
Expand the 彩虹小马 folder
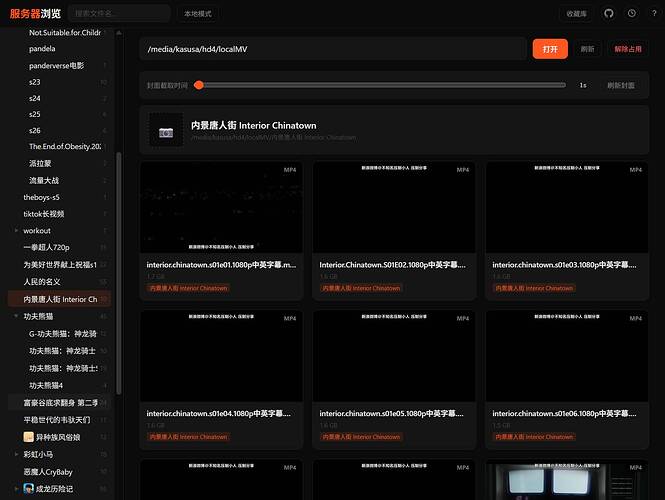coord(16,454)
